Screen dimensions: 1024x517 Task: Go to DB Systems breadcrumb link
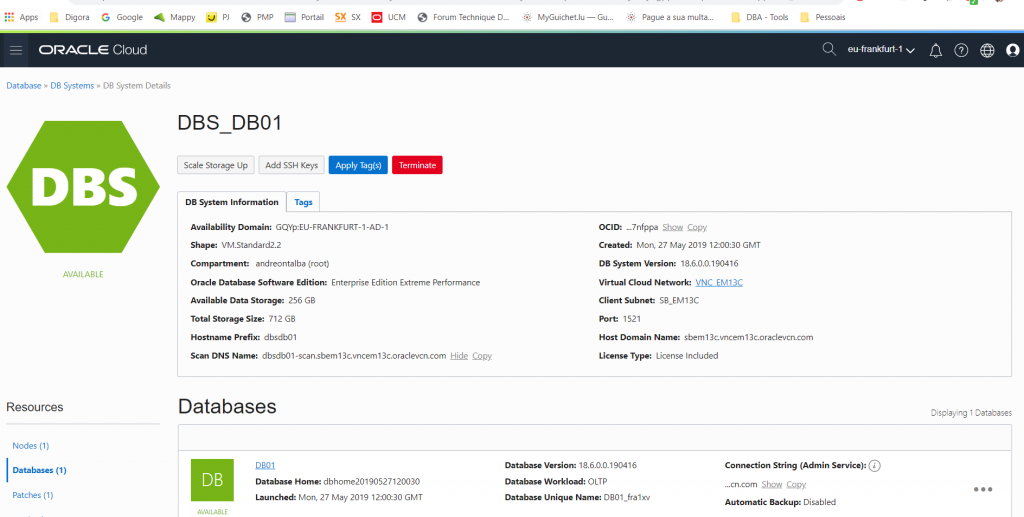pos(72,86)
